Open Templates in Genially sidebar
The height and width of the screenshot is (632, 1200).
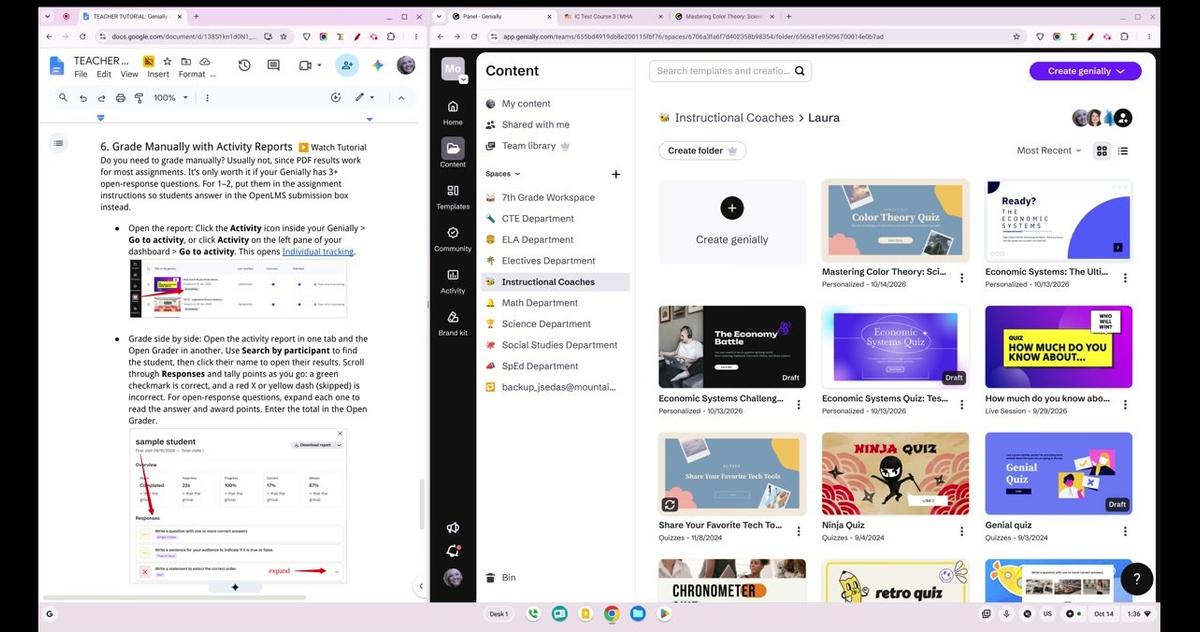[453, 196]
